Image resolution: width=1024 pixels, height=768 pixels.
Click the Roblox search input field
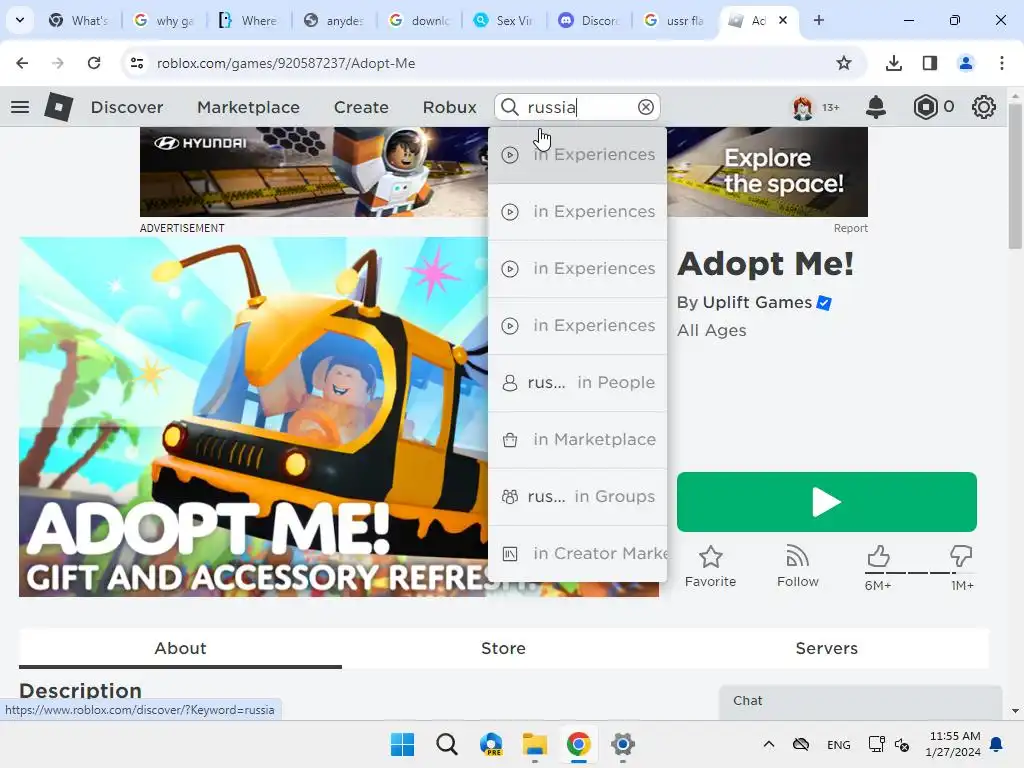pyautogui.click(x=578, y=107)
